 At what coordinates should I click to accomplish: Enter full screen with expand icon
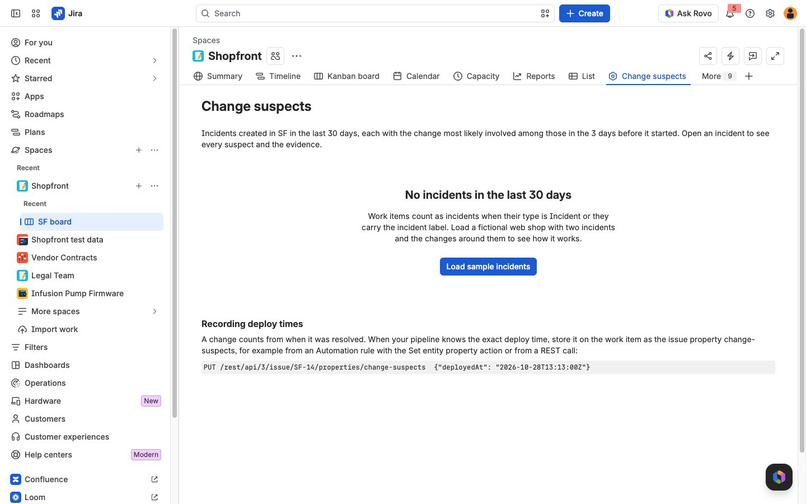tap(775, 56)
